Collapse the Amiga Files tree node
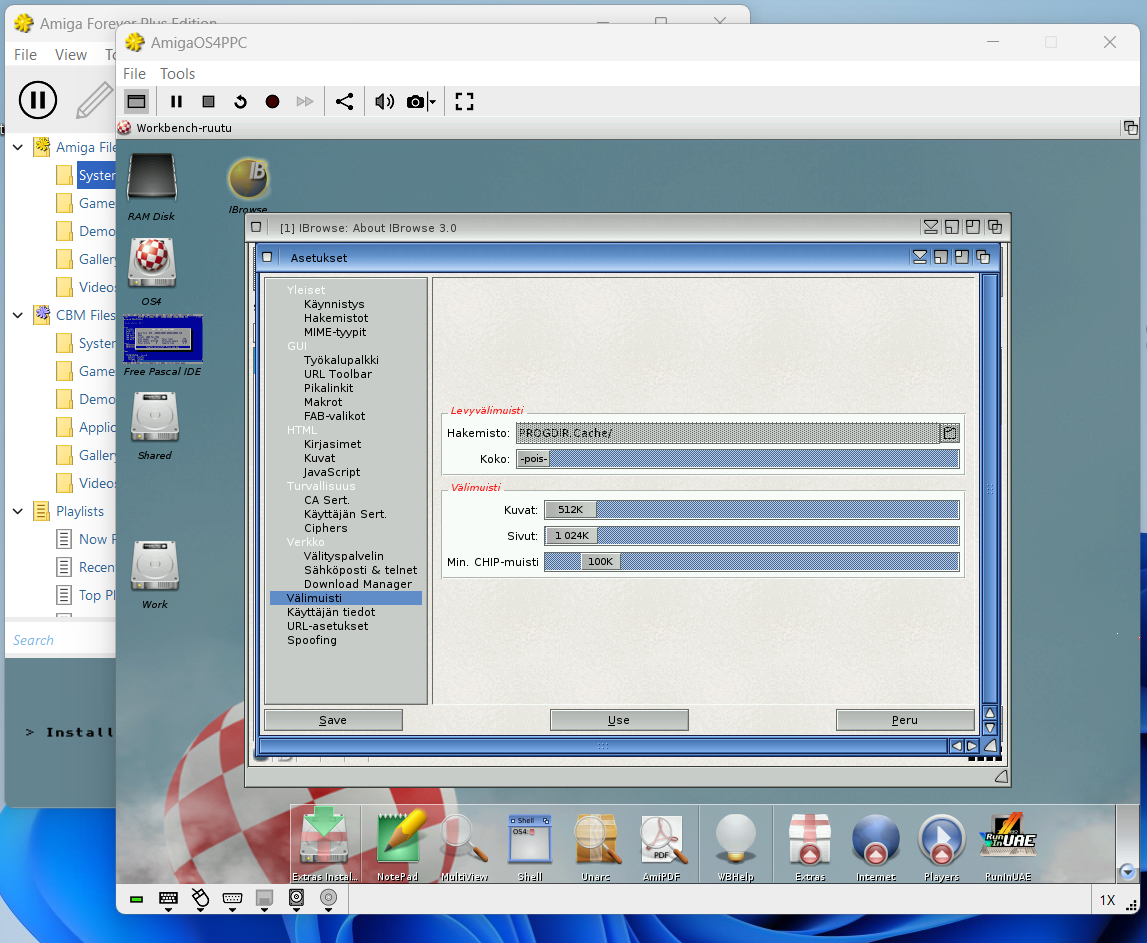Viewport: 1147px width, 943px height. pyautogui.click(x=18, y=147)
